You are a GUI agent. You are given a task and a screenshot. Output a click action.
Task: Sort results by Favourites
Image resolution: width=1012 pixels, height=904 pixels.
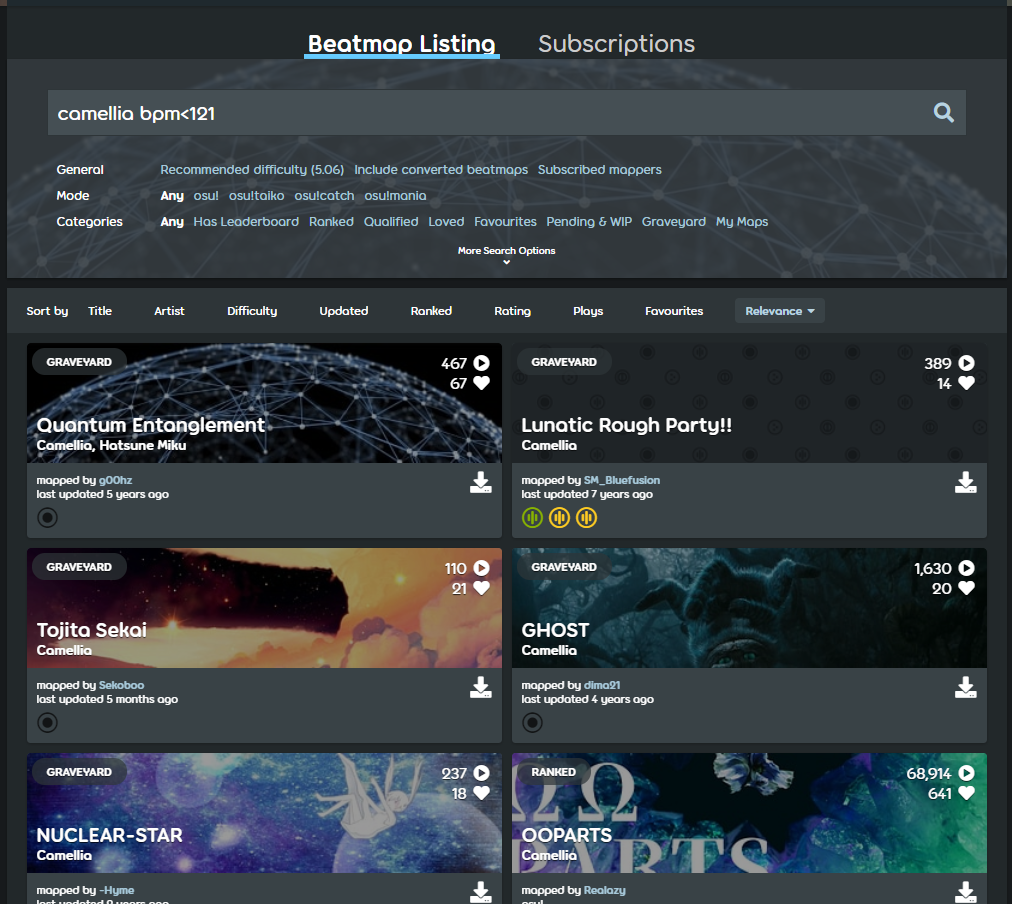pyautogui.click(x=674, y=311)
